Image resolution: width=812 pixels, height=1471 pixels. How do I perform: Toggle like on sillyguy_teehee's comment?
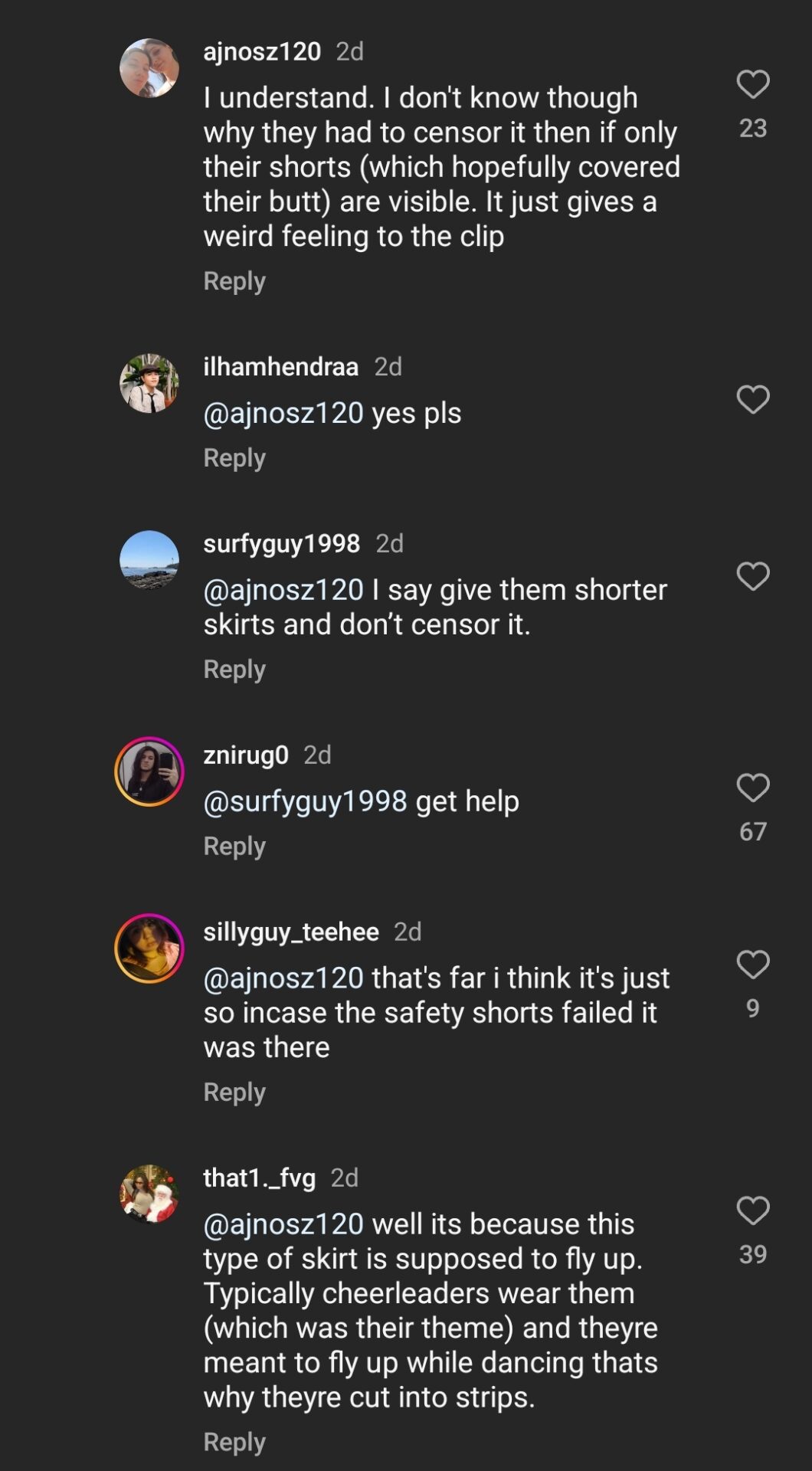coord(754,964)
